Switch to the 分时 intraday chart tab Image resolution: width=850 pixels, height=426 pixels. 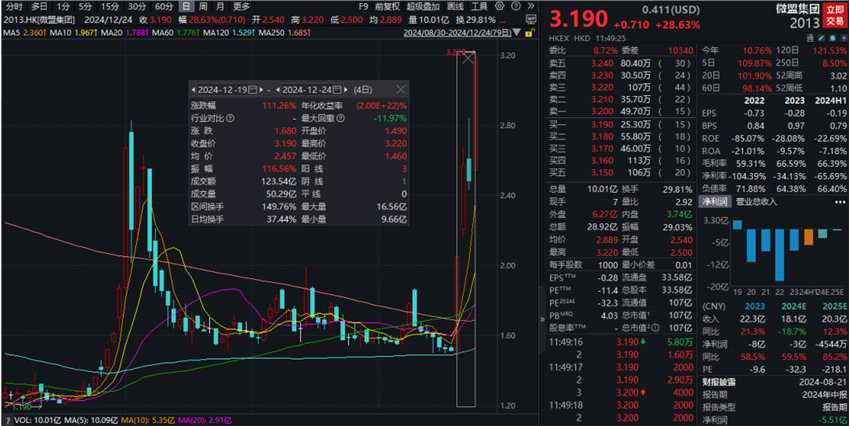pyautogui.click(x=12, y=7)
